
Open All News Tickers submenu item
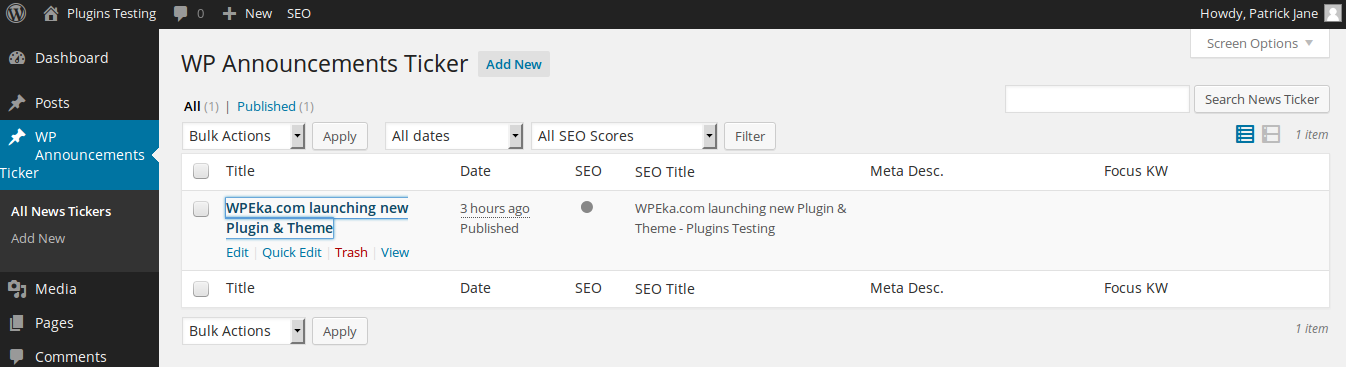61,211
